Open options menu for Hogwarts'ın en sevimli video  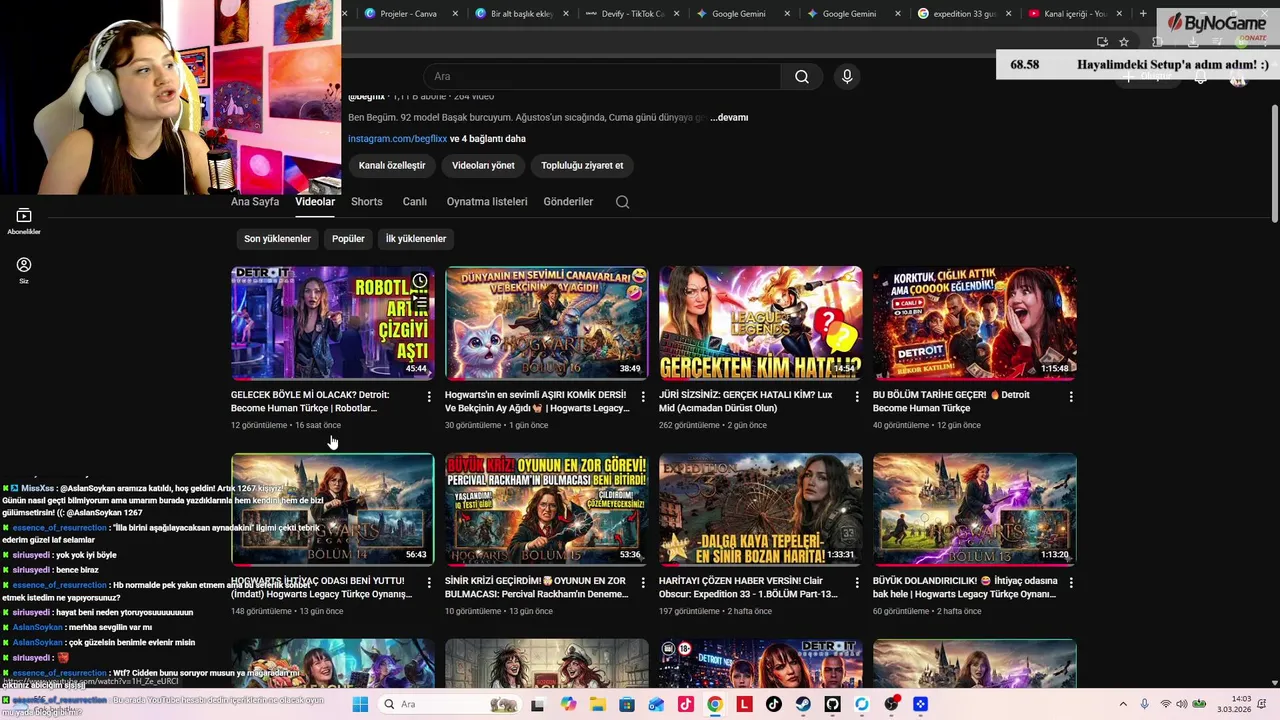click(x=643, y=397)
